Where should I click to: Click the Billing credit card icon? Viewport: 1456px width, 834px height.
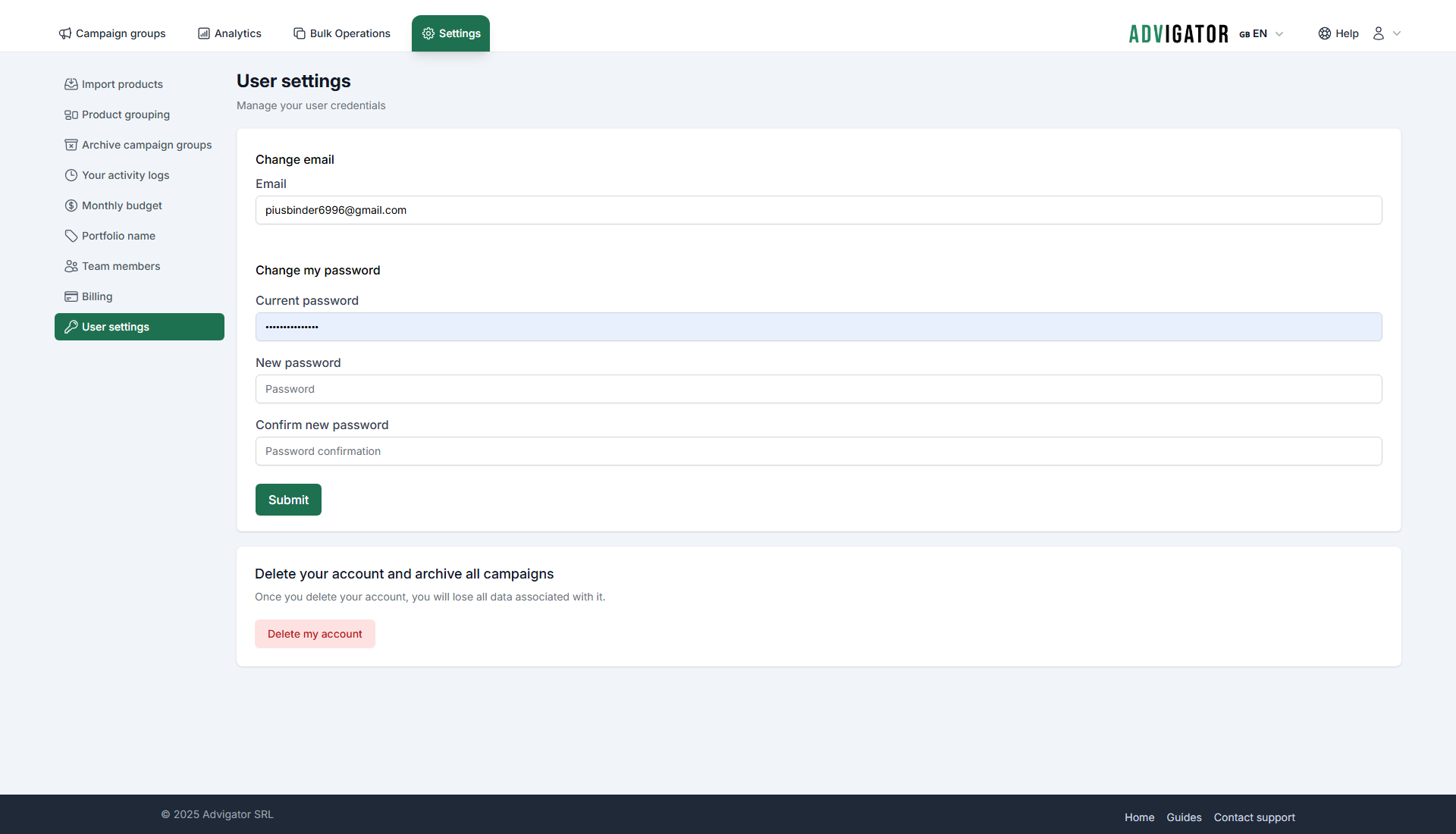click(x=71, y=296)
